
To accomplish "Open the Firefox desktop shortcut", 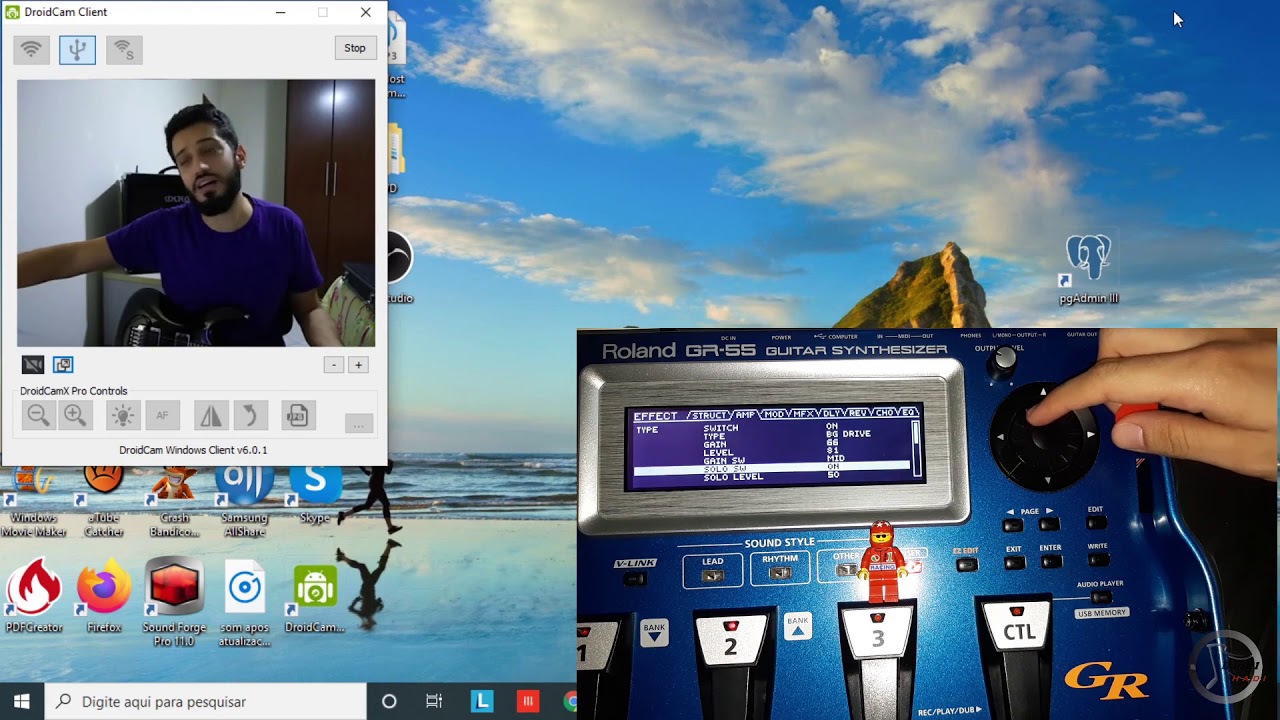I will (104, 595).
